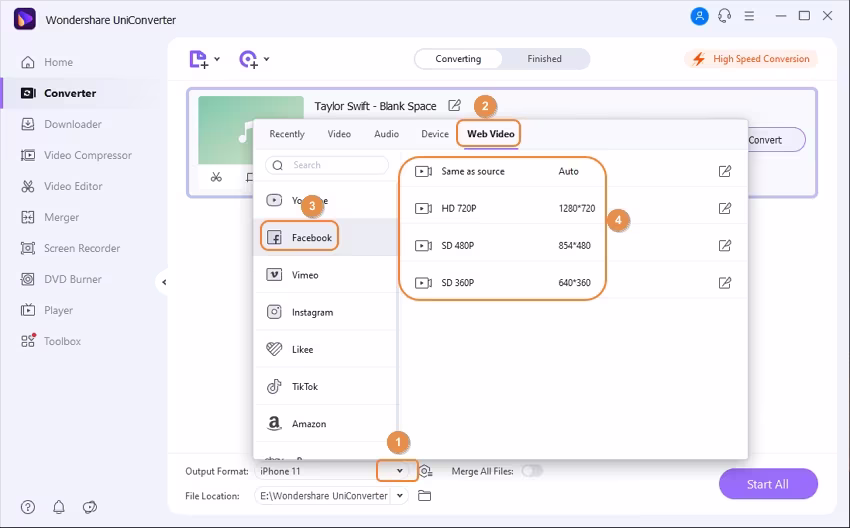Open the notifications bell icon

click(x=59, y=507)
